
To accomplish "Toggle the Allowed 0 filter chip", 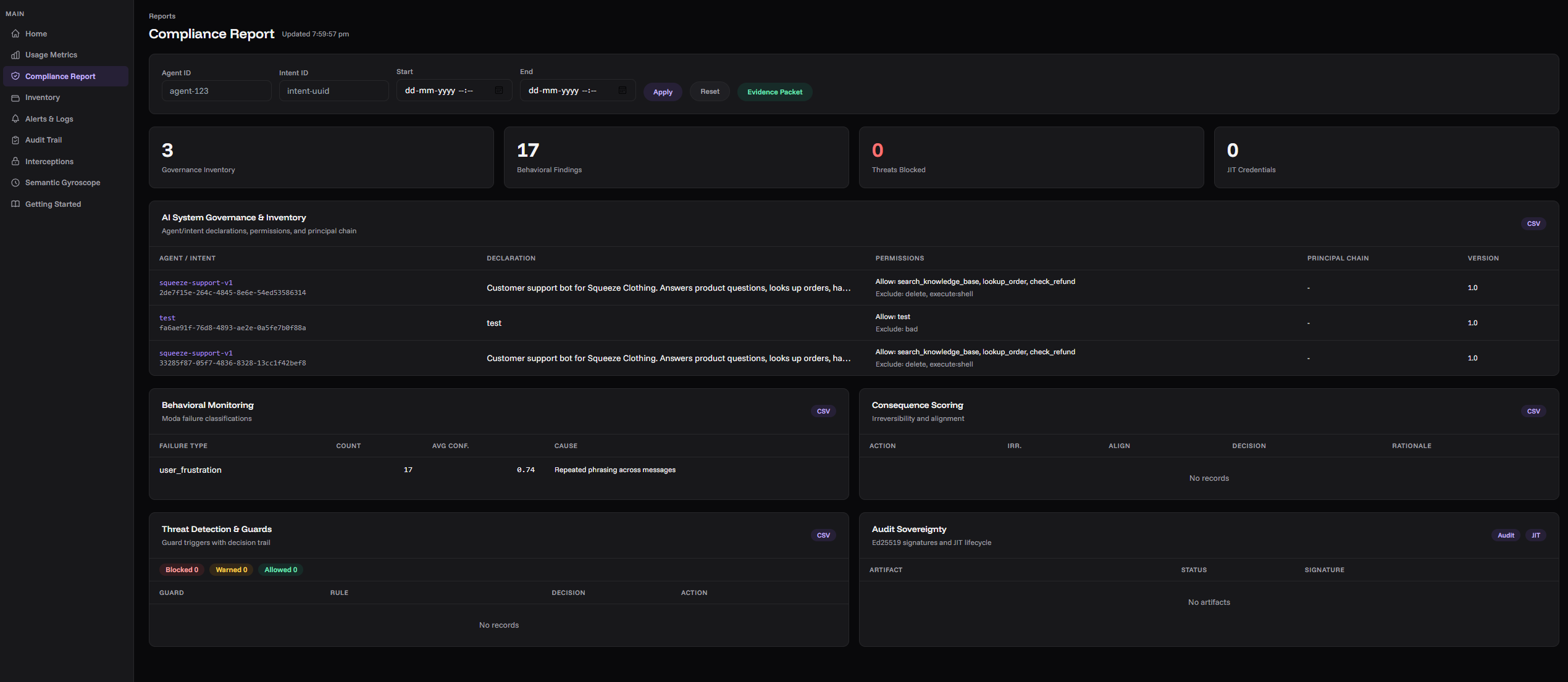I will point(280,570).
